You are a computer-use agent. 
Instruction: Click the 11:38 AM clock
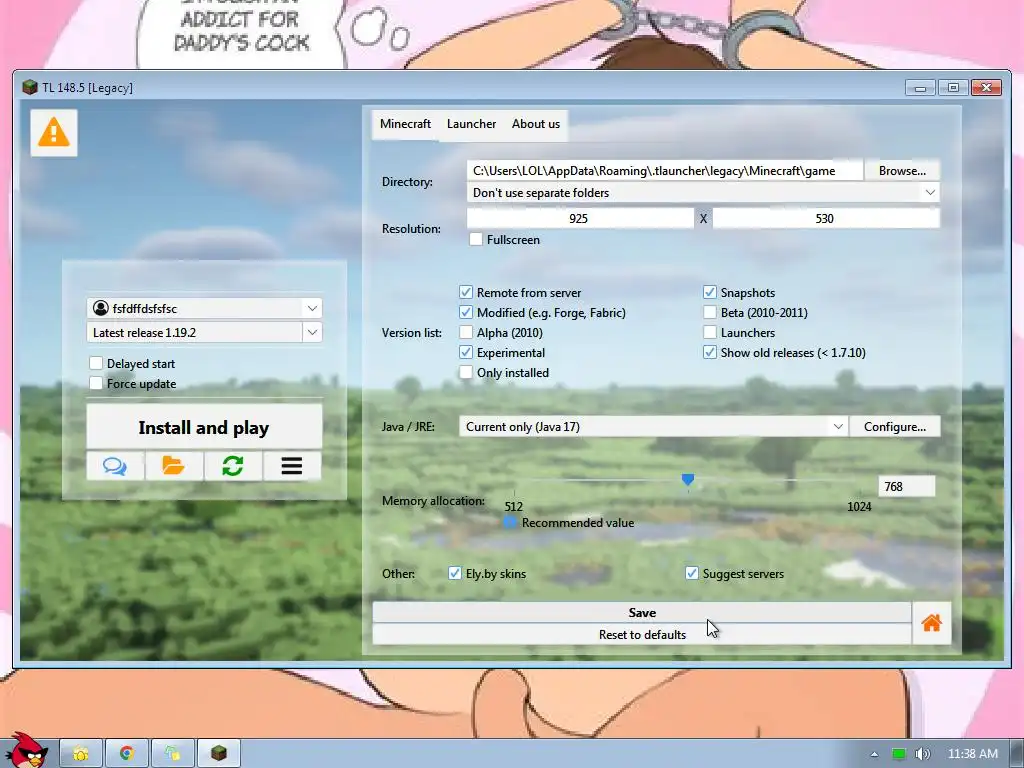(x=972, y=754)
